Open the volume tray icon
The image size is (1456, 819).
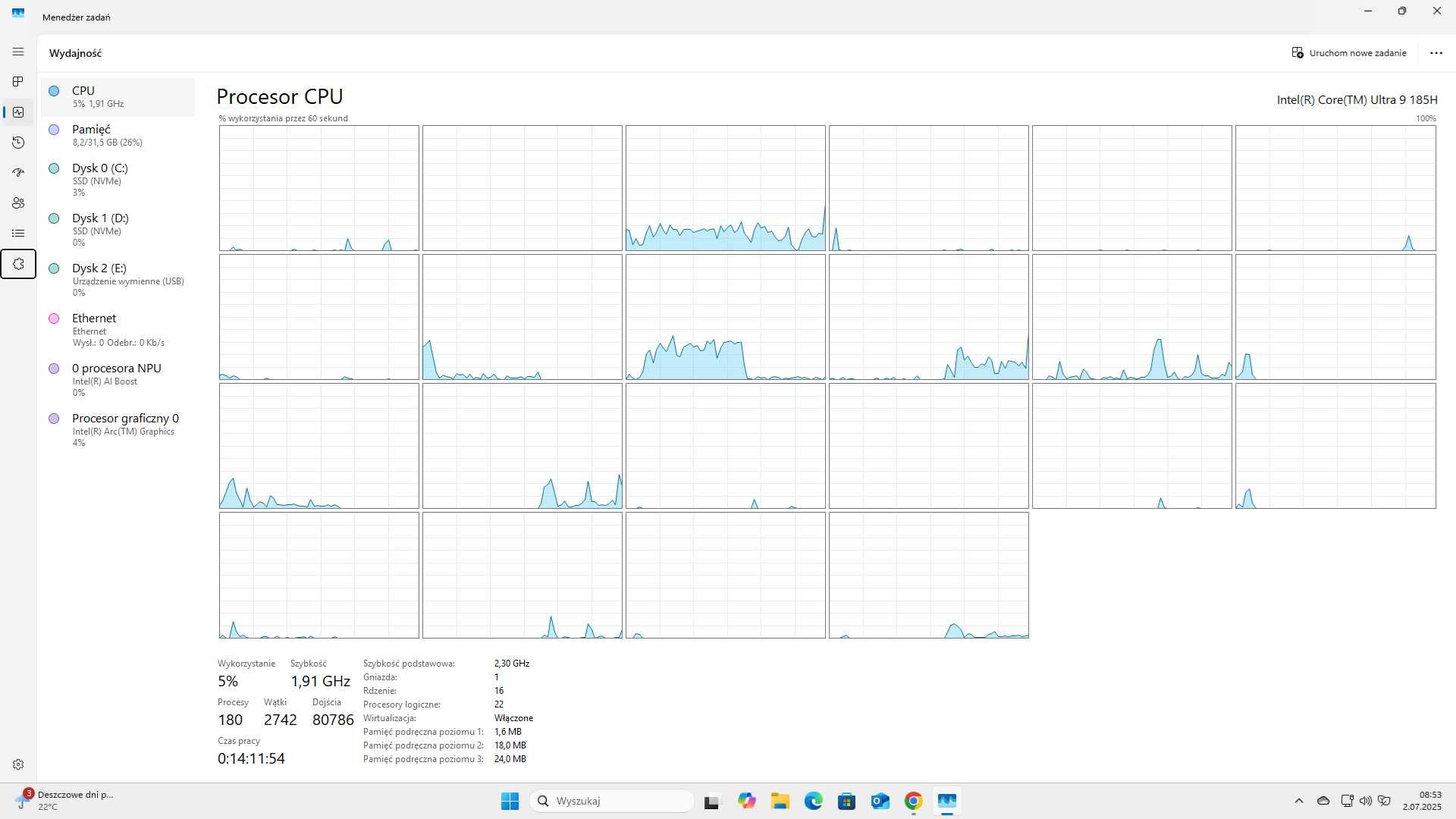point(1365,801)
